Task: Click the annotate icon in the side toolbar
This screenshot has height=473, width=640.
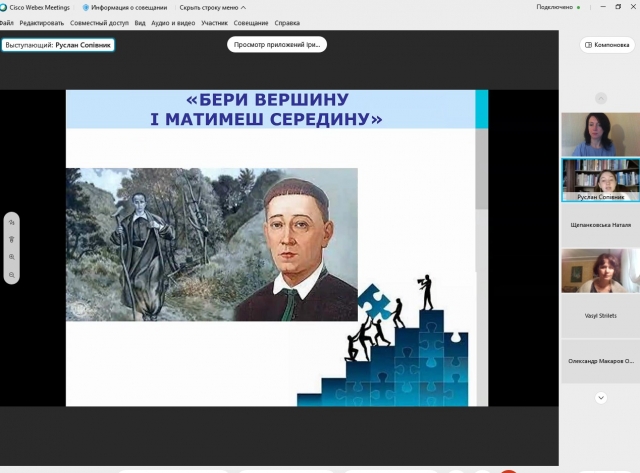Action: (x=11, y=222)
